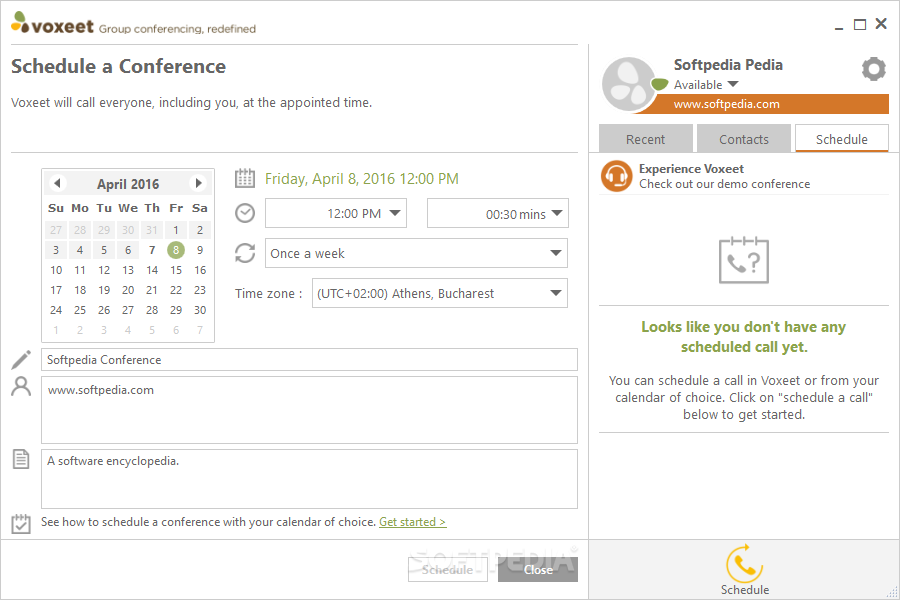Go to previous month in the calendar
This screenshot has width=900, height=600.
pyautogui.click(x=57, y=183)
